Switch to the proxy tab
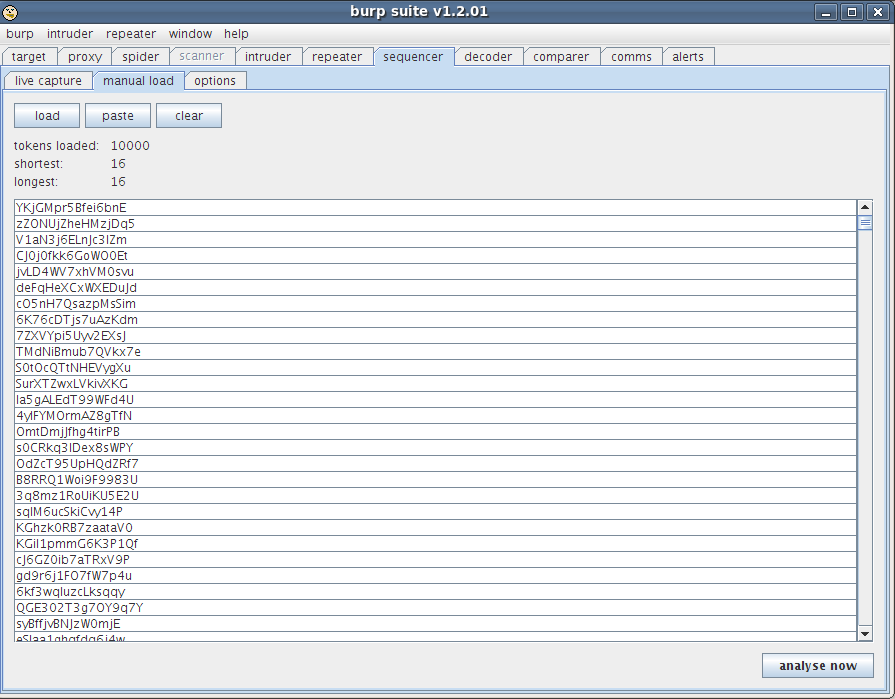This screenshot has height=699, width=895. pos(85,57)
